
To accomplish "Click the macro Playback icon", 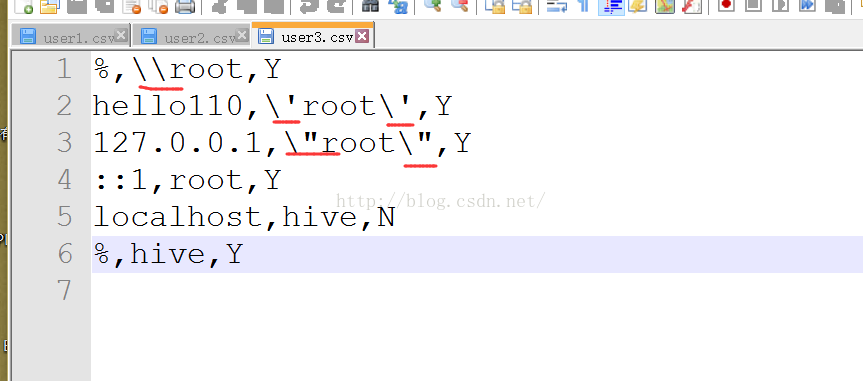I will (780, 6).
